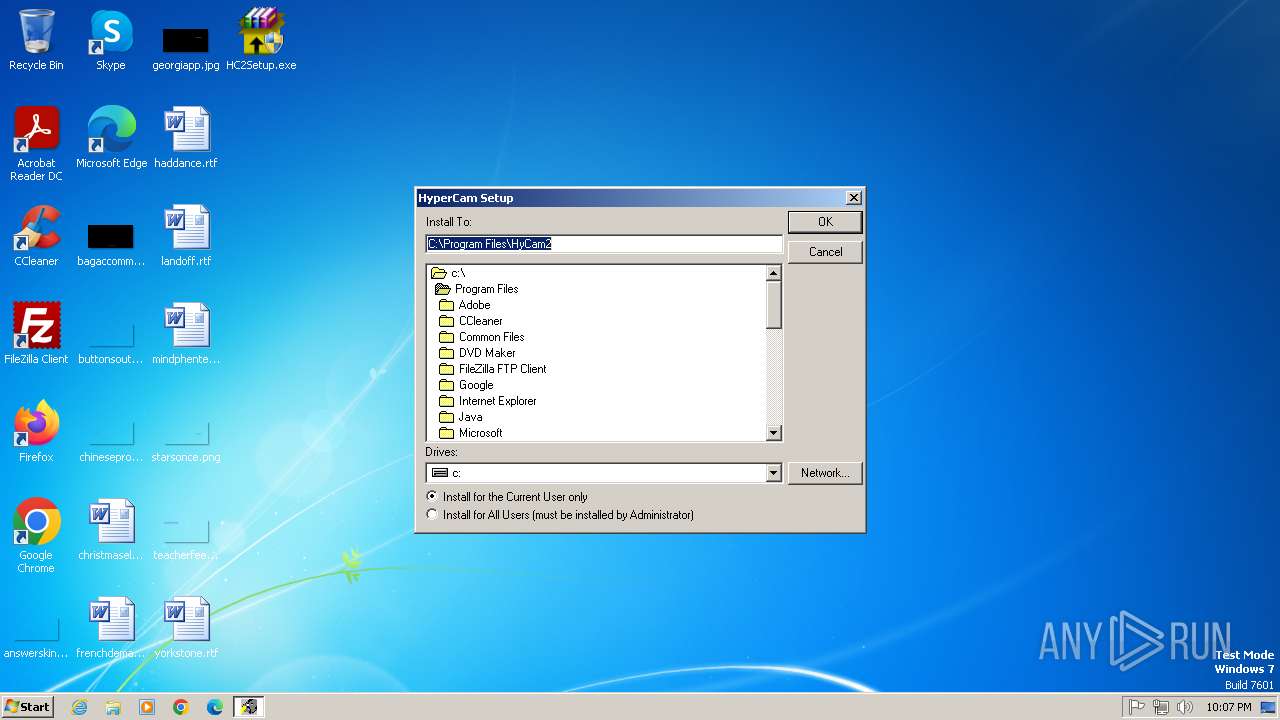
Task: Open the Windows Start menu
Action: point(28,707)
